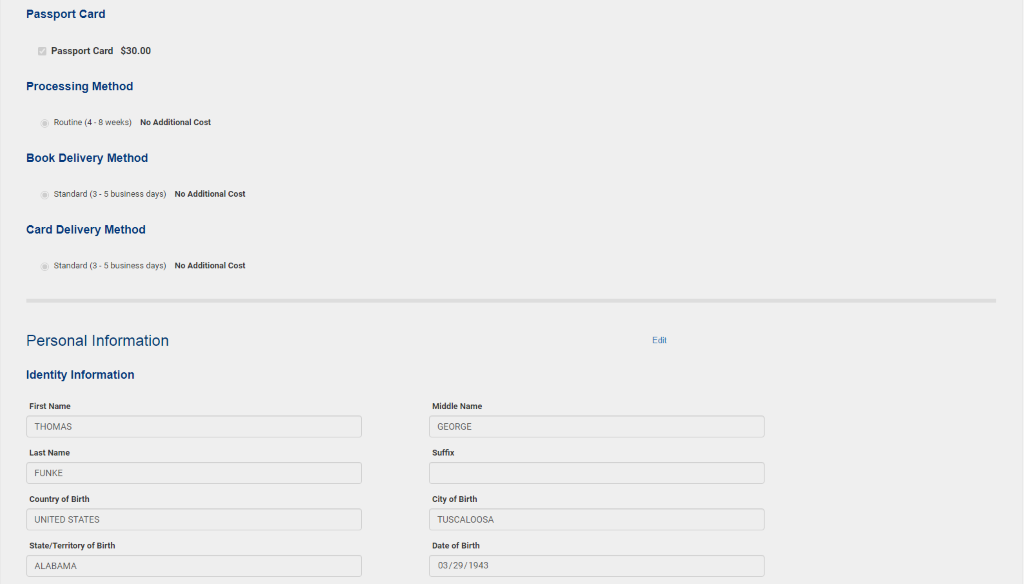The height and width of the screenshot is (584, 1024).
Task: Click the empty Suffix field
Action: coord(597,473)
